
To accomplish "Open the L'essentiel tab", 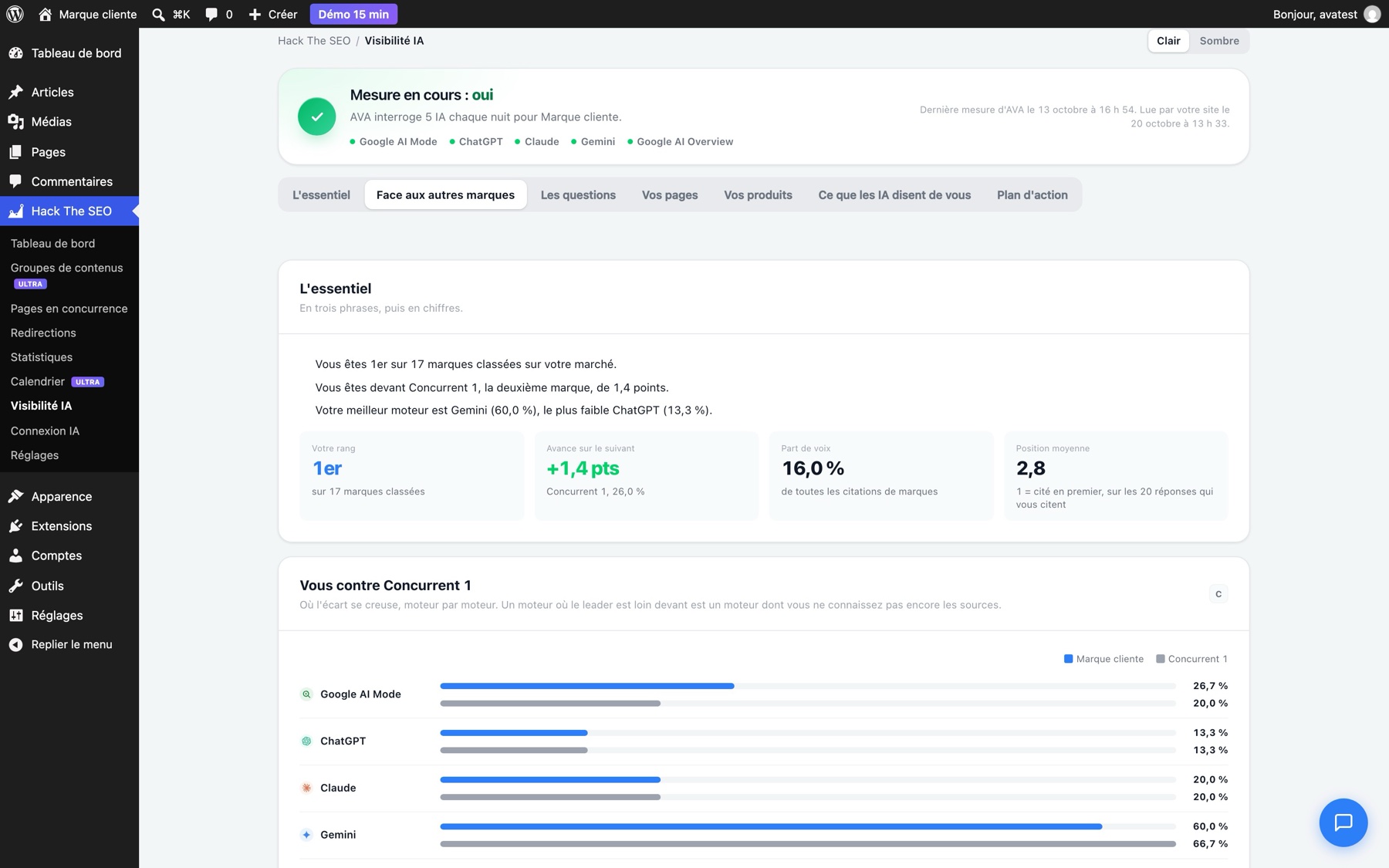I will coord(321,195).
